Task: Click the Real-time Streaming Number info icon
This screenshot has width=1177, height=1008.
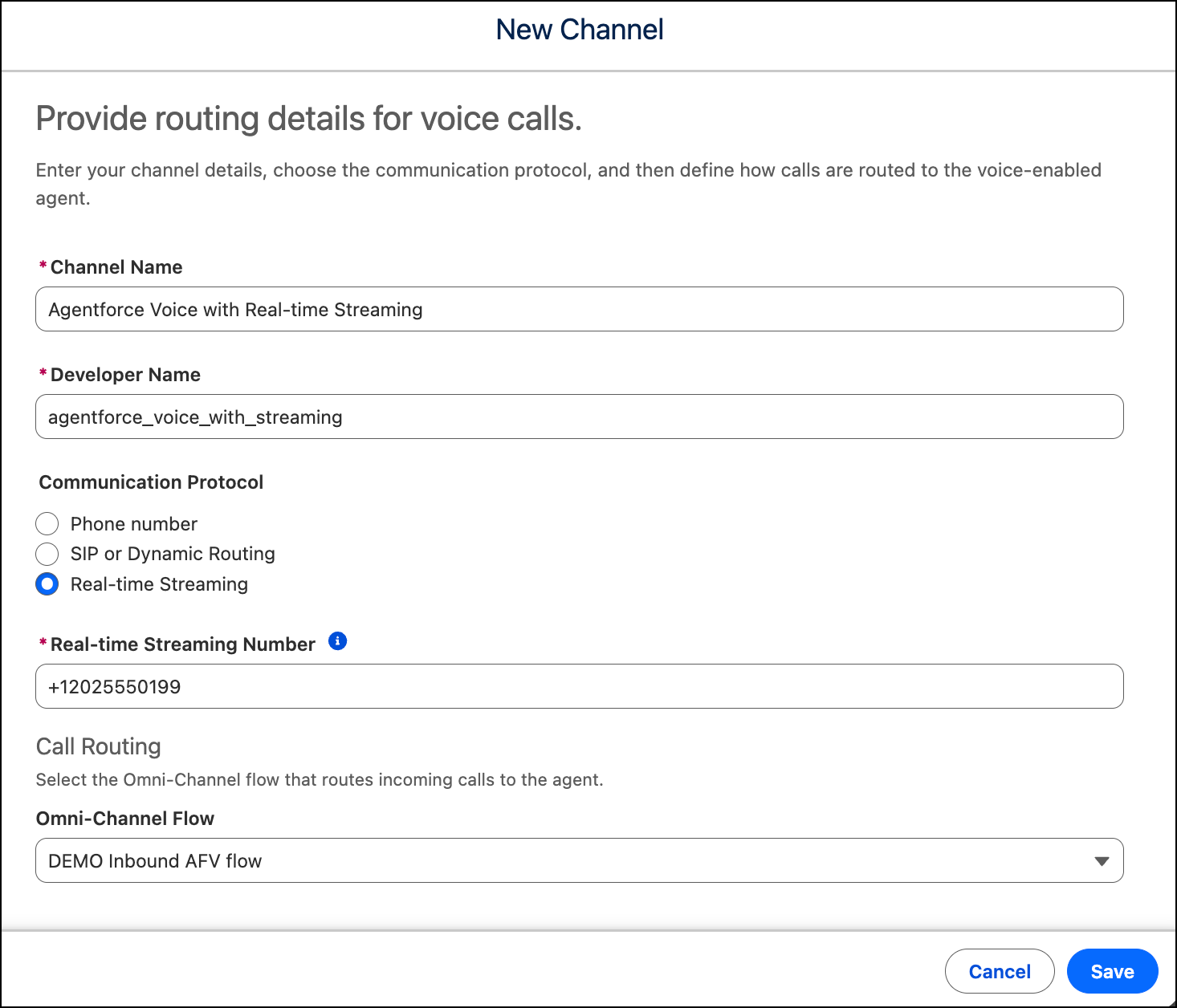Action: [338, 641]
